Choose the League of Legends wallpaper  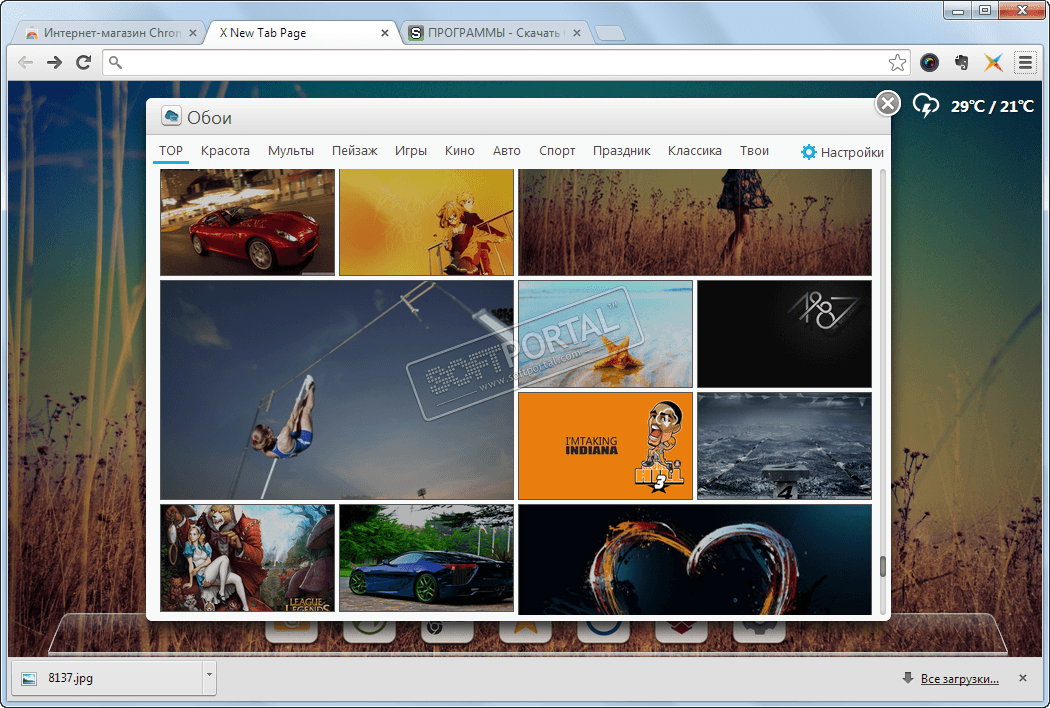tap(247, 558)
